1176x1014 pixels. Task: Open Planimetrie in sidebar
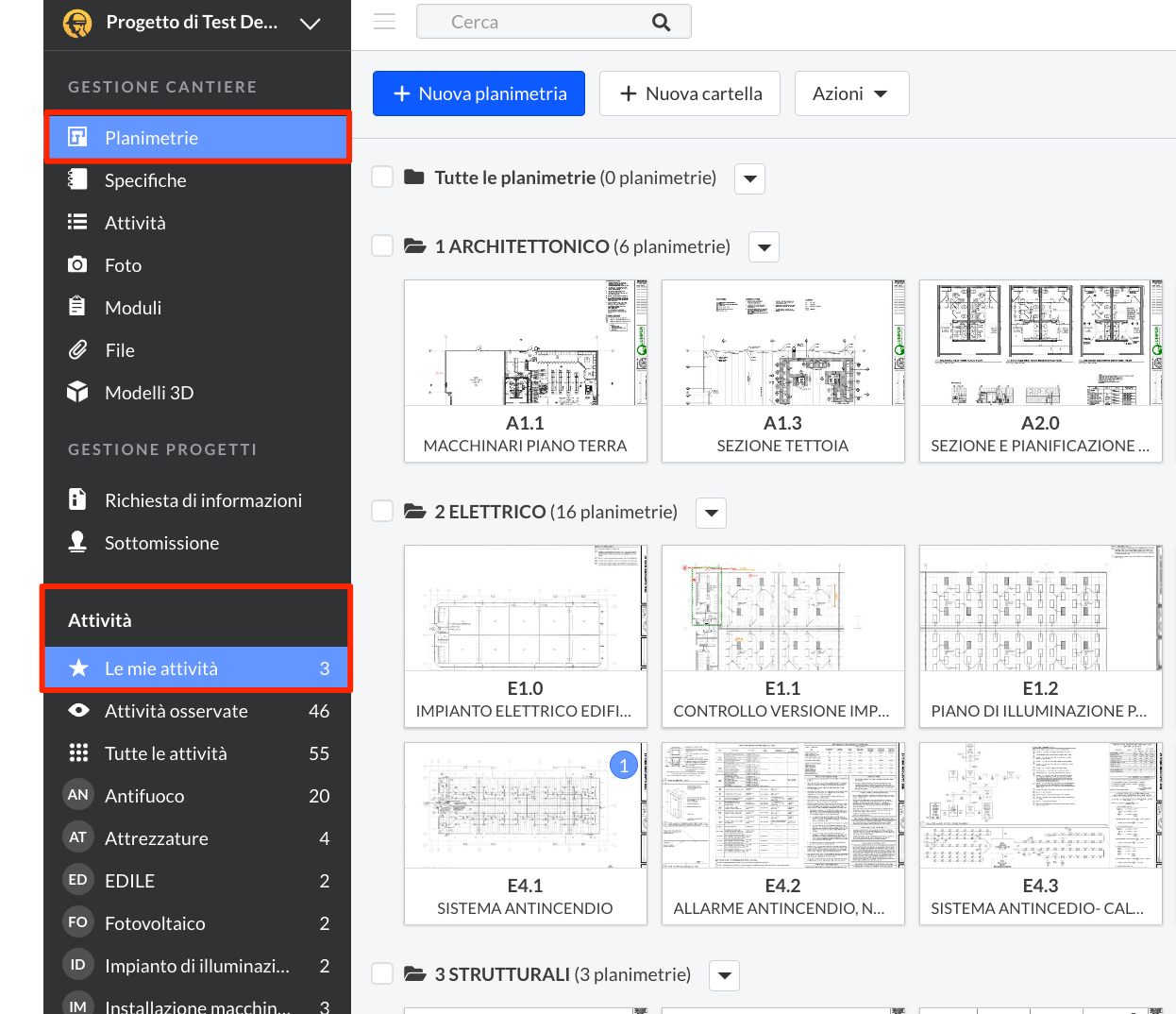pyautogui.click(x=197, y=138)
